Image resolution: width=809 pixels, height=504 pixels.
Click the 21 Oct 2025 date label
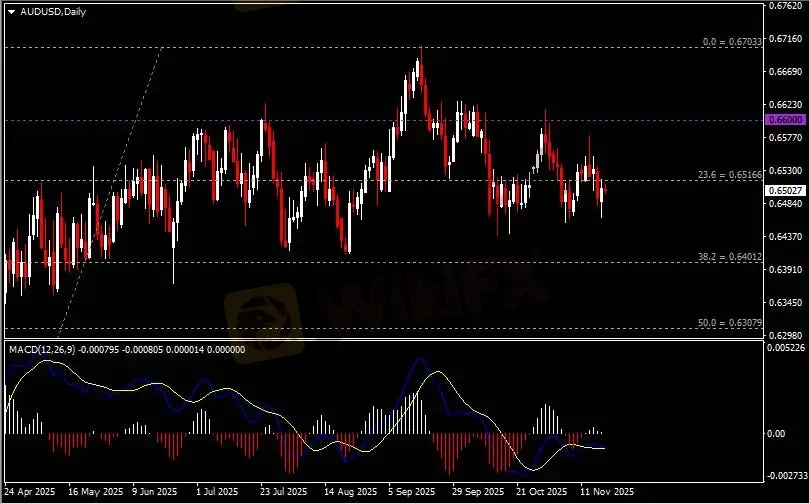tap(542, 491)
